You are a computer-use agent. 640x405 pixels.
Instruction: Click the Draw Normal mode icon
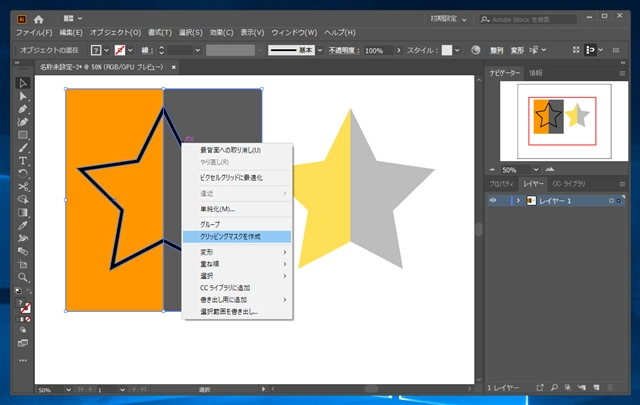pyautogui.click(x=23, y=330)
